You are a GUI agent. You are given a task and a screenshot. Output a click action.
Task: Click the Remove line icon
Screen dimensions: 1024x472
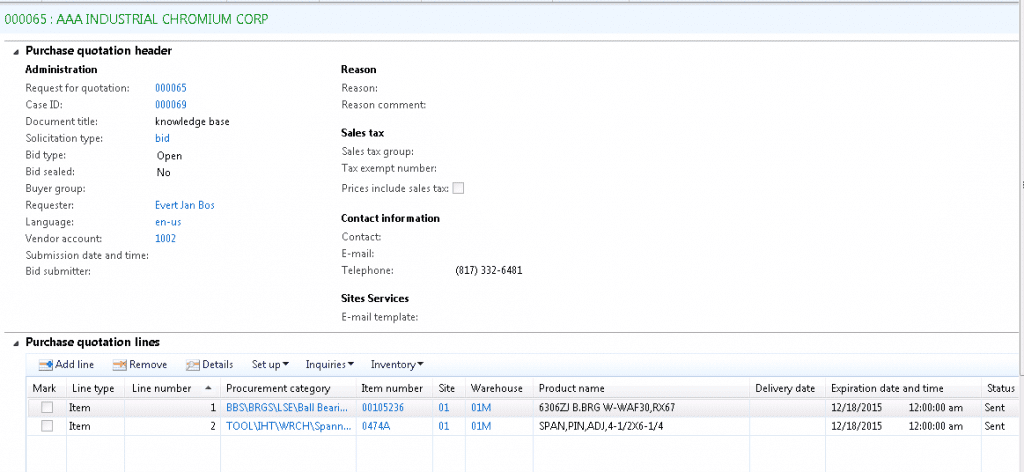[x=119, y=365]
